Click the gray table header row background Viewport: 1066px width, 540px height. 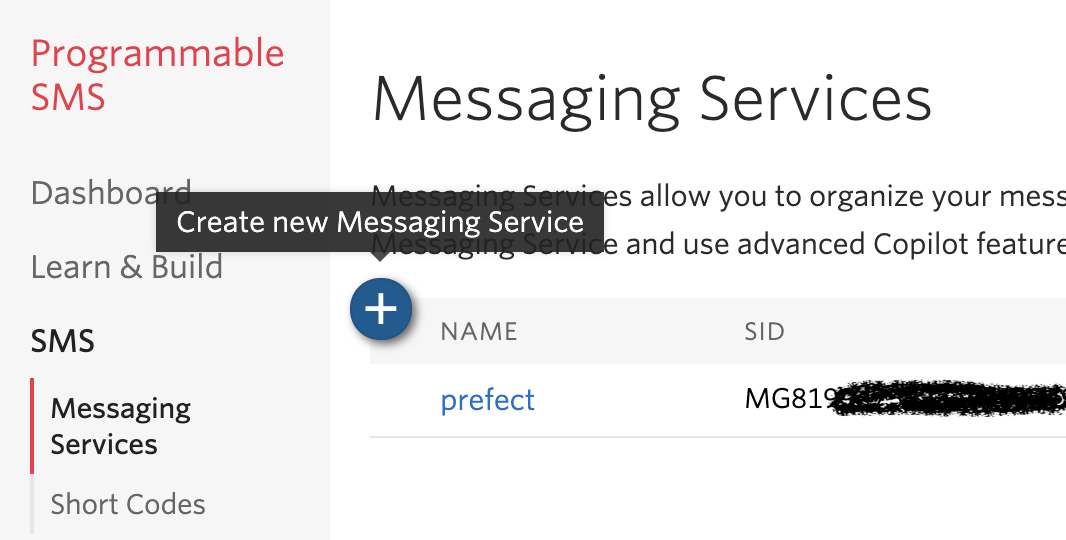click(900, 331)
